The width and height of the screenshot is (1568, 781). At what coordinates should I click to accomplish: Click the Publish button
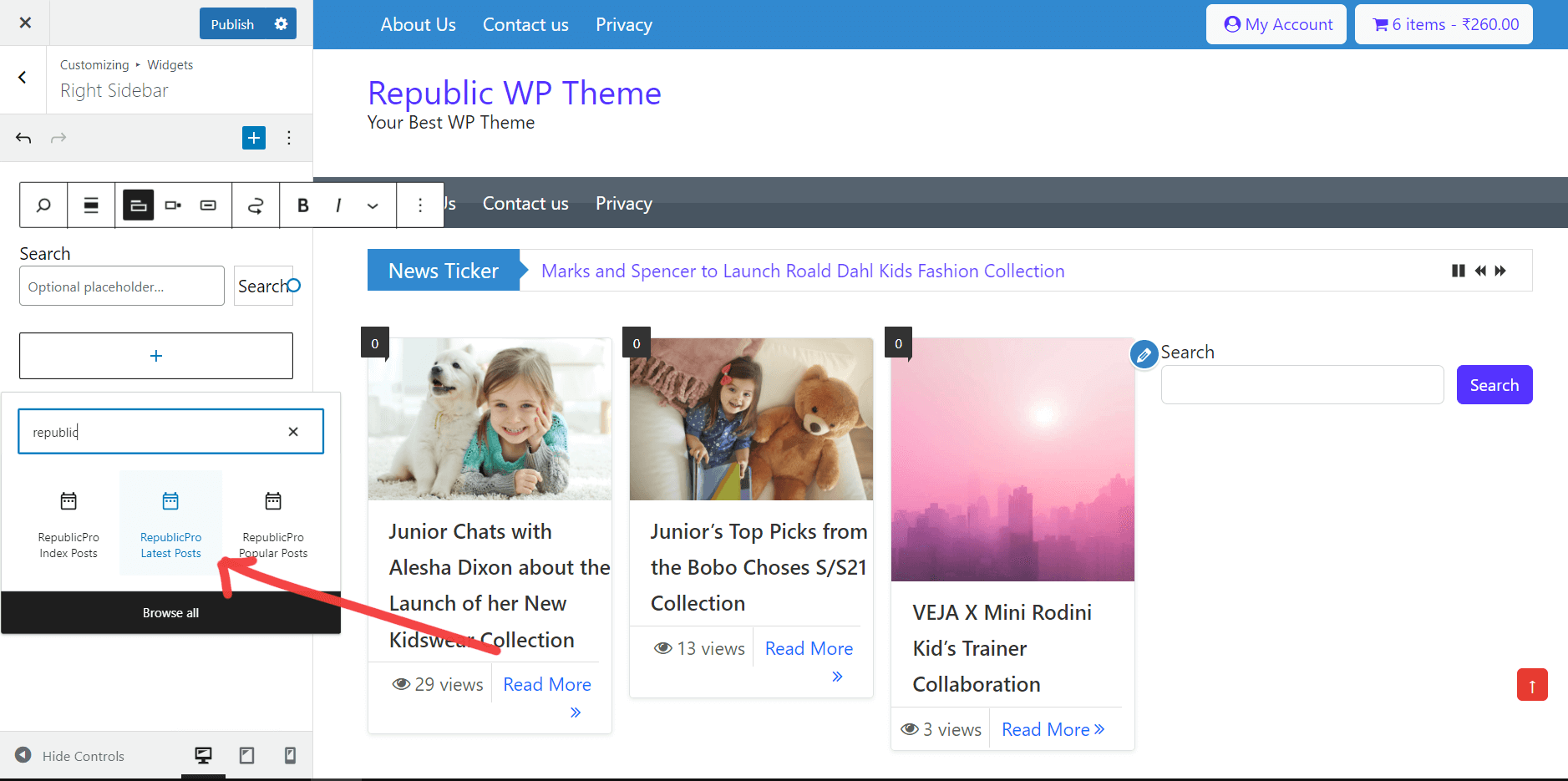point(232,23)
